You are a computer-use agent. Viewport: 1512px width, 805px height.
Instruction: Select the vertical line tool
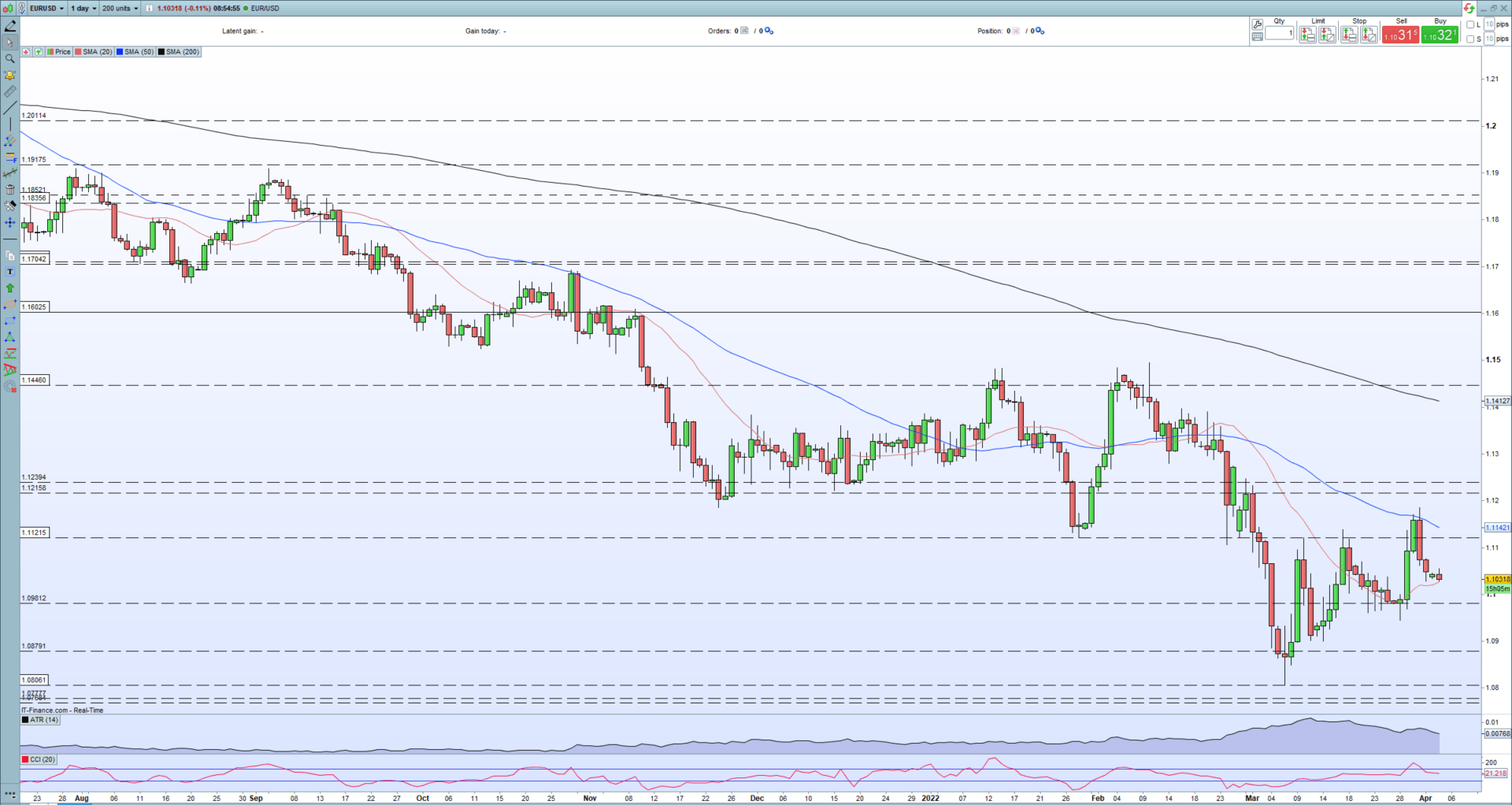10,124
